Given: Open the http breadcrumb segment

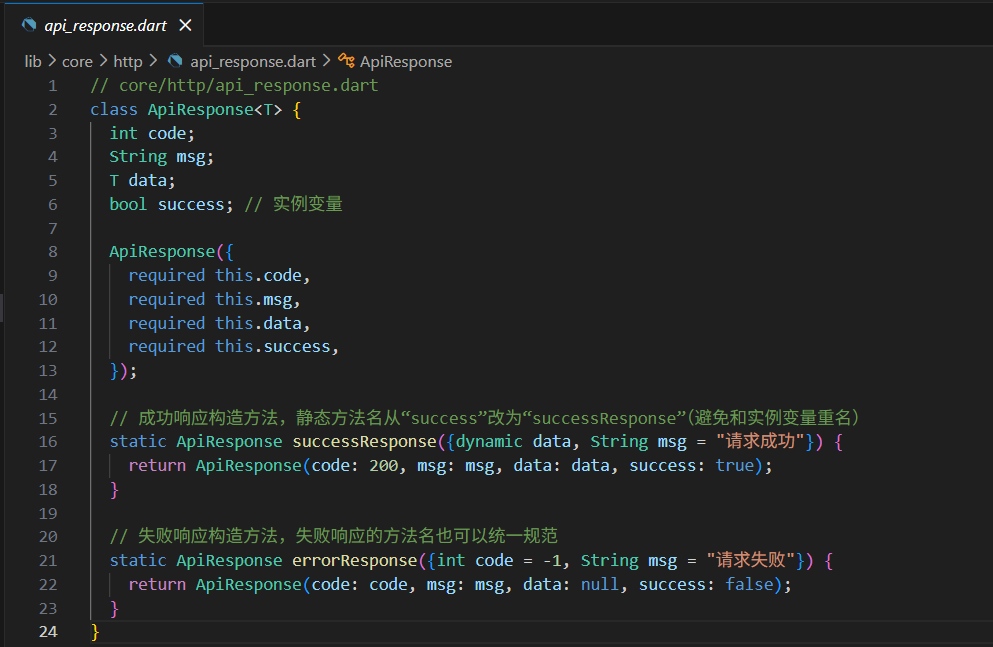Looking at the screenshot, I should pyautogui.click(x=128, y=61).
